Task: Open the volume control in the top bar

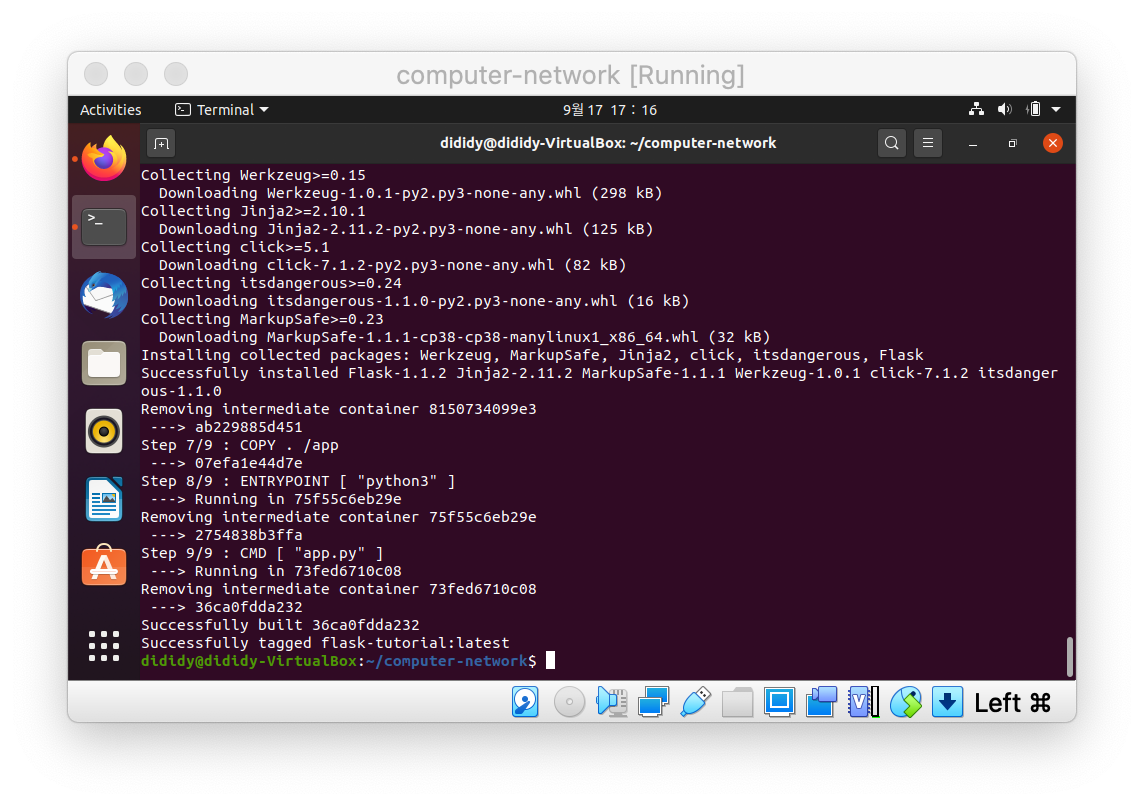Action: pos(1005,109)
